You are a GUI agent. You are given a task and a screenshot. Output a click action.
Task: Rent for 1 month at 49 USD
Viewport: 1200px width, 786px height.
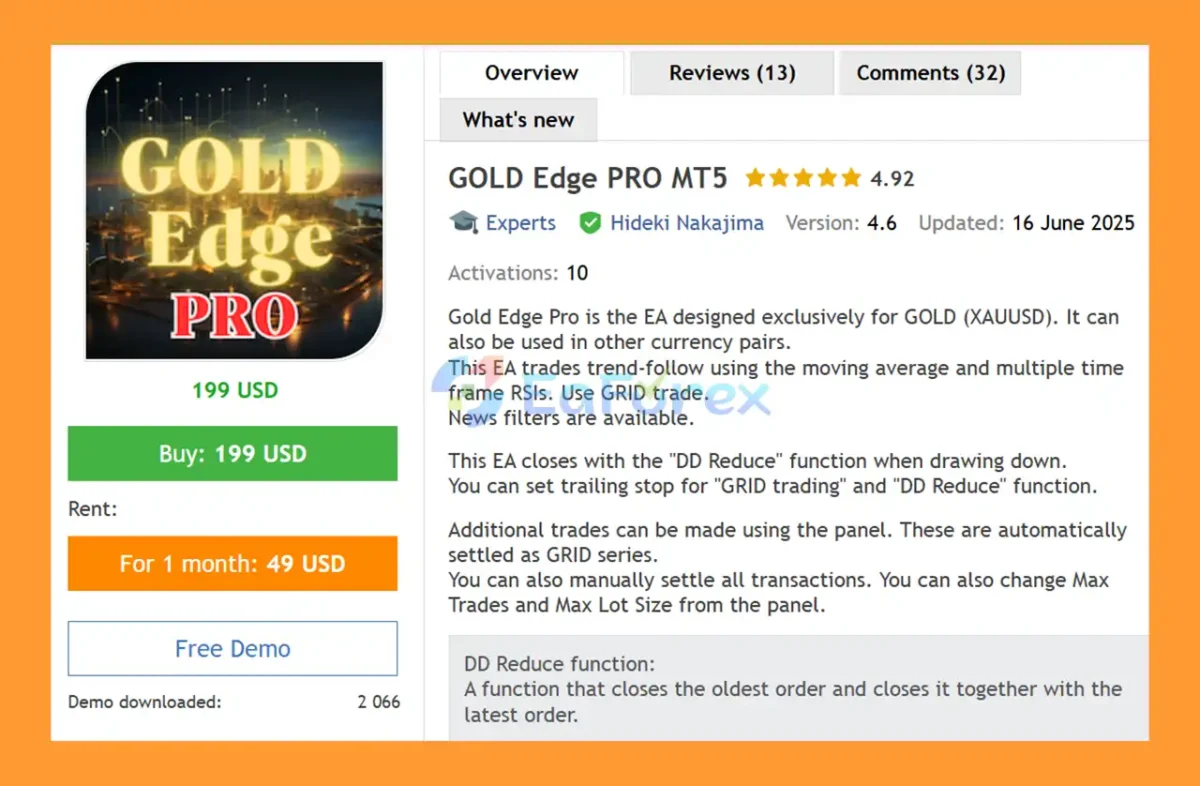coord(232,563)
